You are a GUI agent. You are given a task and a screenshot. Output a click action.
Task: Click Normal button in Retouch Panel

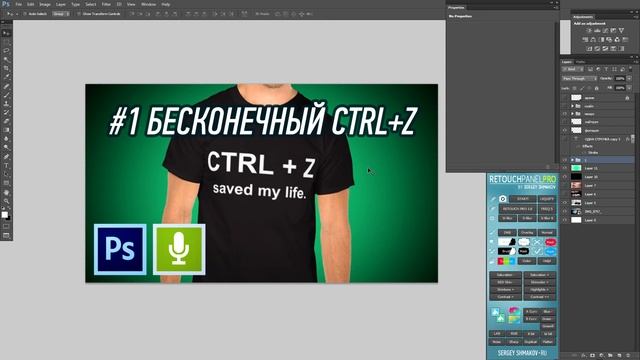pos(547,232)
